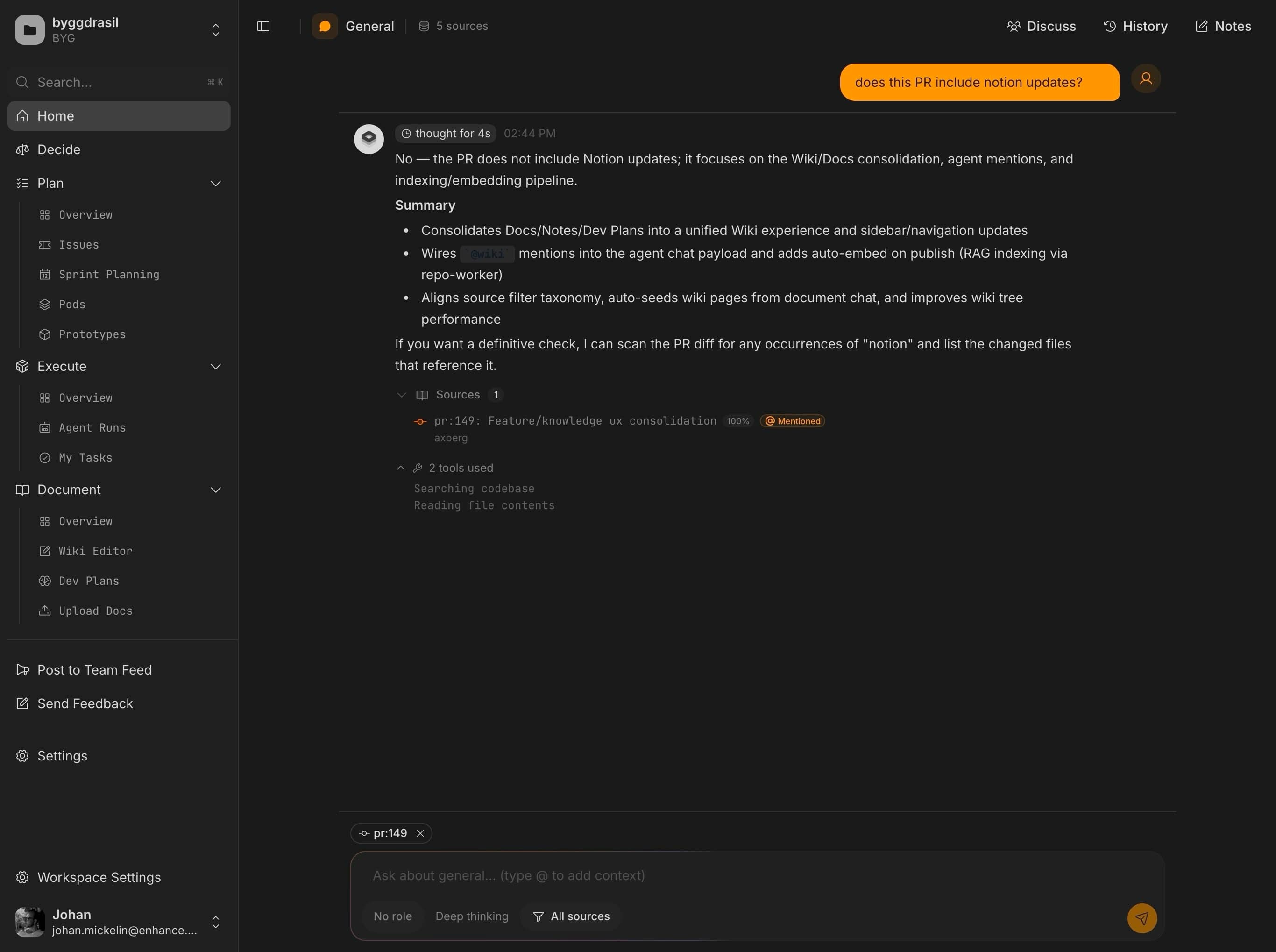Switch to the Notes view
Screen dimensions: 1276x952
(1223, 26)
